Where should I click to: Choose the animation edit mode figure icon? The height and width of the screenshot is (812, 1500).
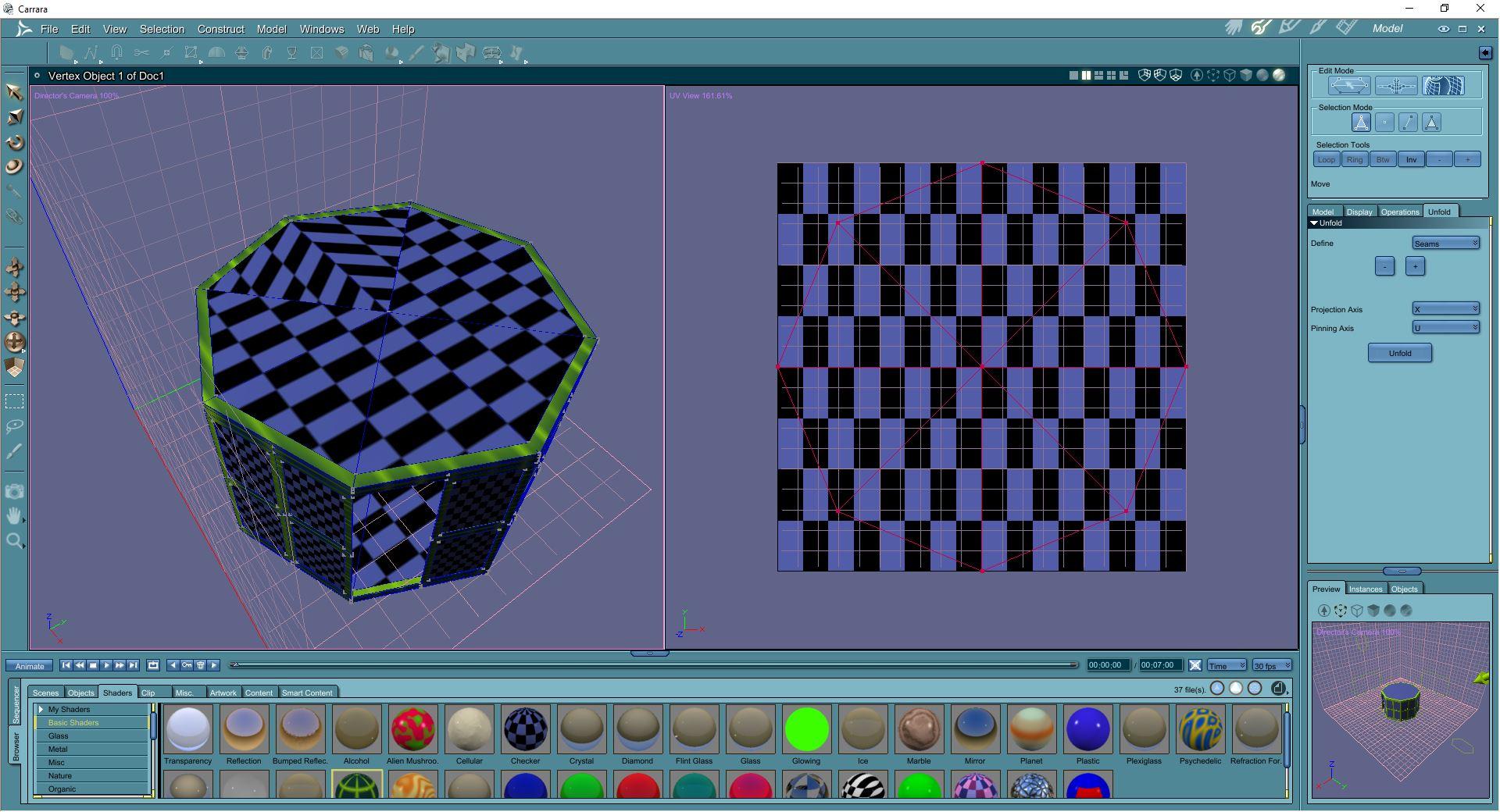click(x=1396, y=86)
